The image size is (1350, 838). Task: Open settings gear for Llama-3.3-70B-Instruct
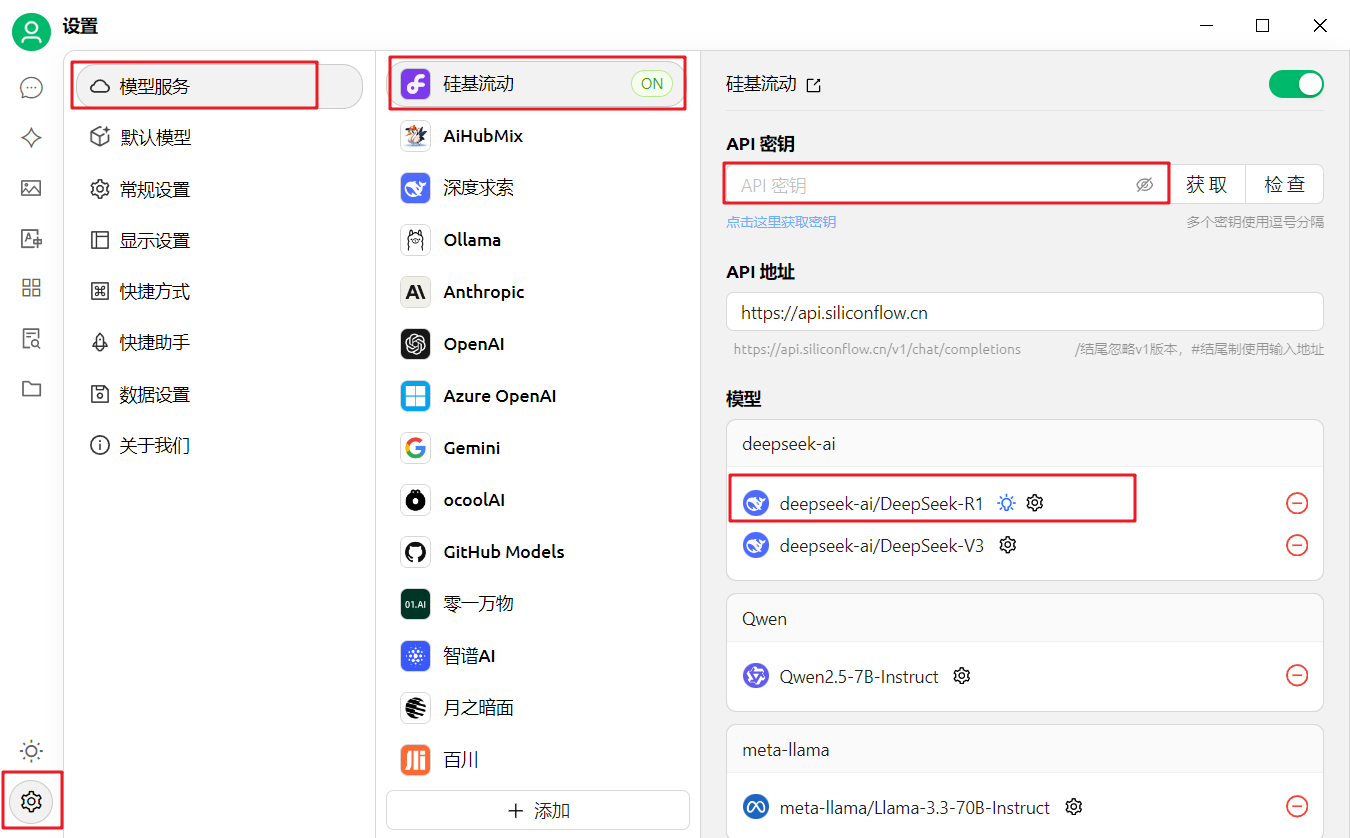click(1074, 806)
